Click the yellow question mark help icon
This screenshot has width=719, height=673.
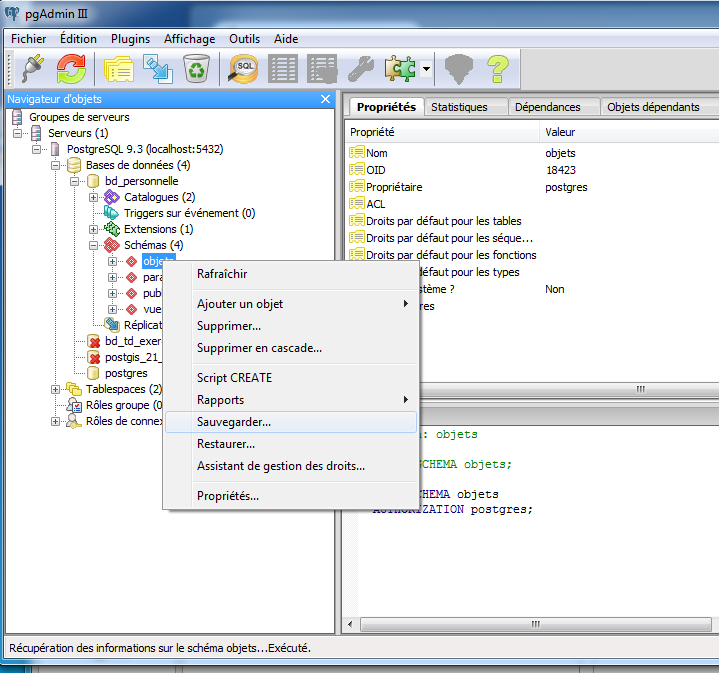(498, 69)
